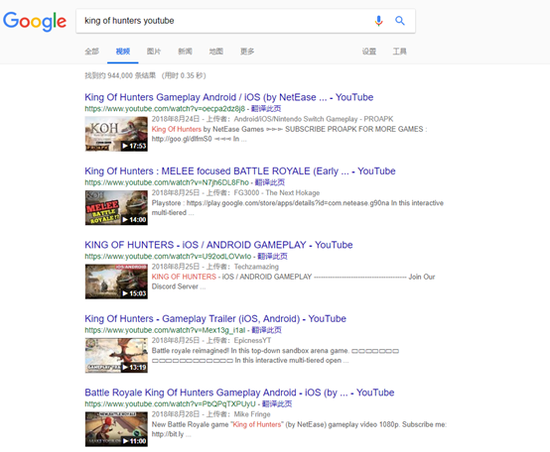
Task: Switch to the 图片 tab
Action: (154, 52)
